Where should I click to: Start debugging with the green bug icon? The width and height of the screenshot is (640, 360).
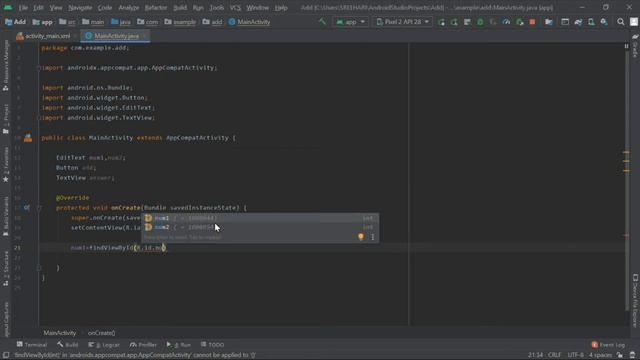click(x=480, y=22)
